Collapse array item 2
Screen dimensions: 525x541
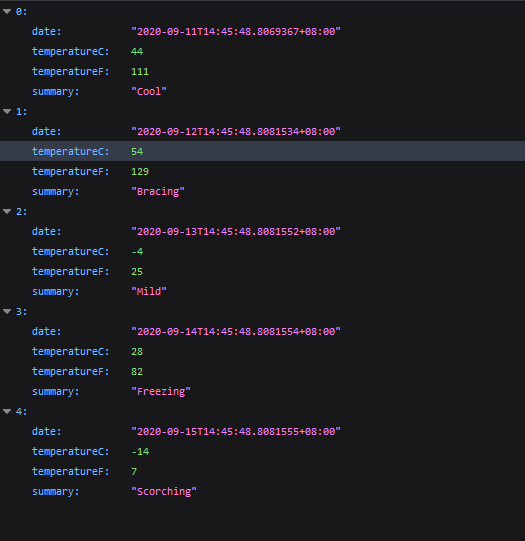click(x=7, y=212)
